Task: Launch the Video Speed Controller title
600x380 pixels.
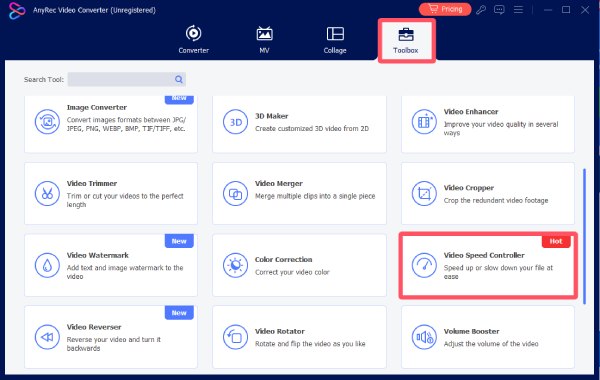Action: point(484,255)
